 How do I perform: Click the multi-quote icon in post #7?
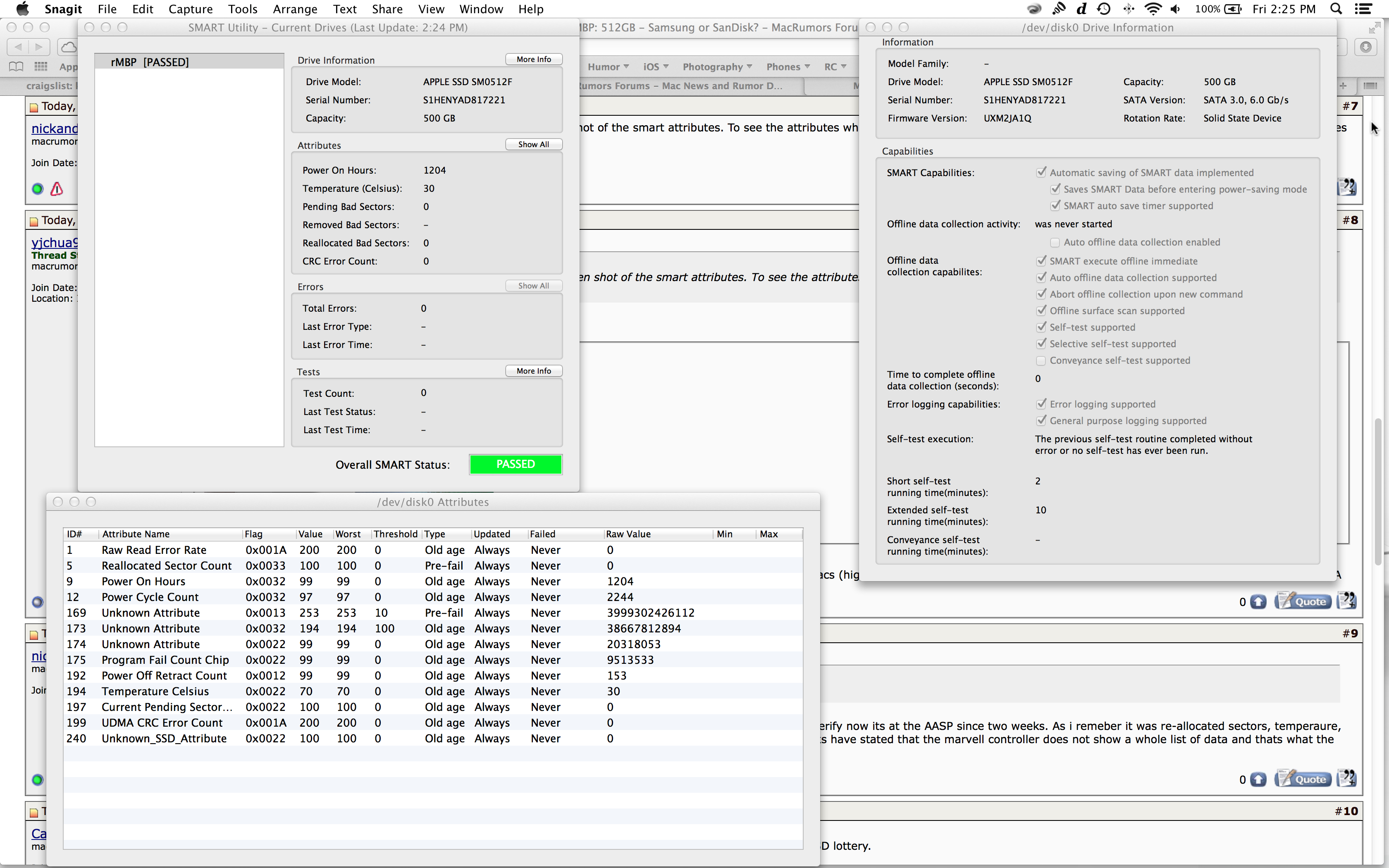pyautogui.click(x=1346, y=187)
